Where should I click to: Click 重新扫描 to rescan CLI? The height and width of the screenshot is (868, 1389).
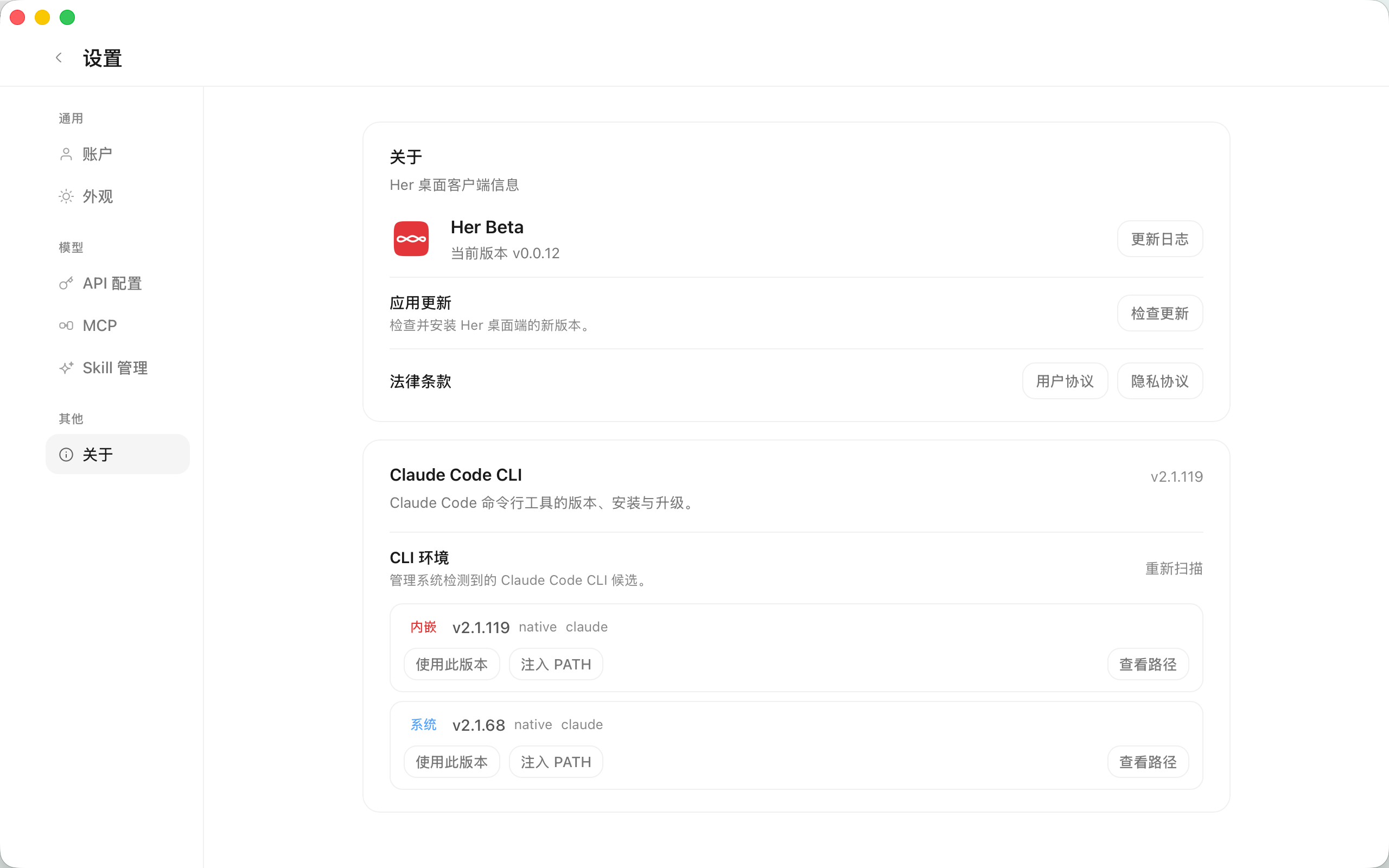[x=1174, y=569]
